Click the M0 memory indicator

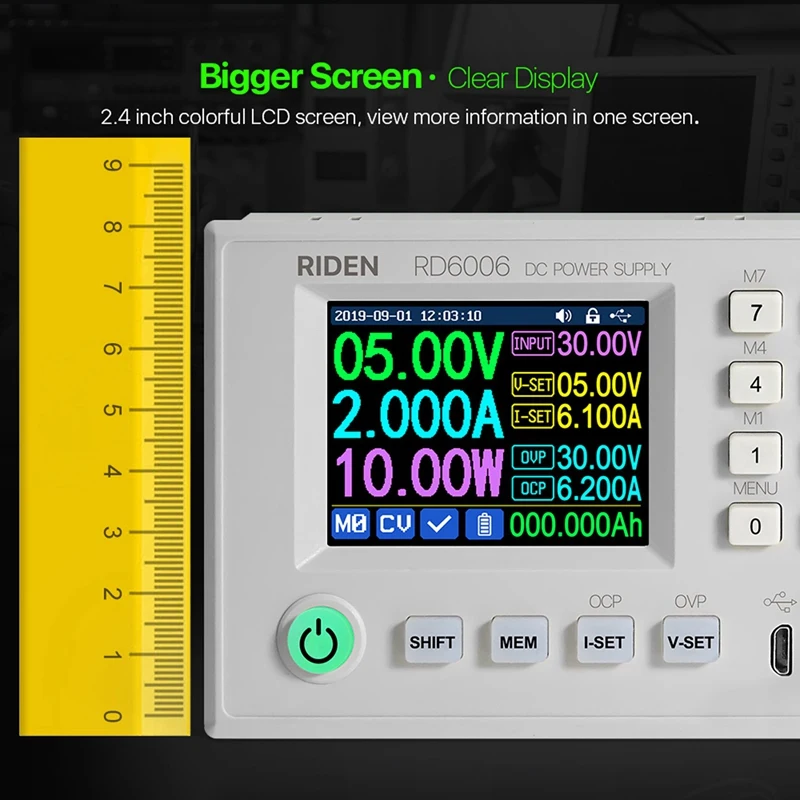[x=350, y=524]
